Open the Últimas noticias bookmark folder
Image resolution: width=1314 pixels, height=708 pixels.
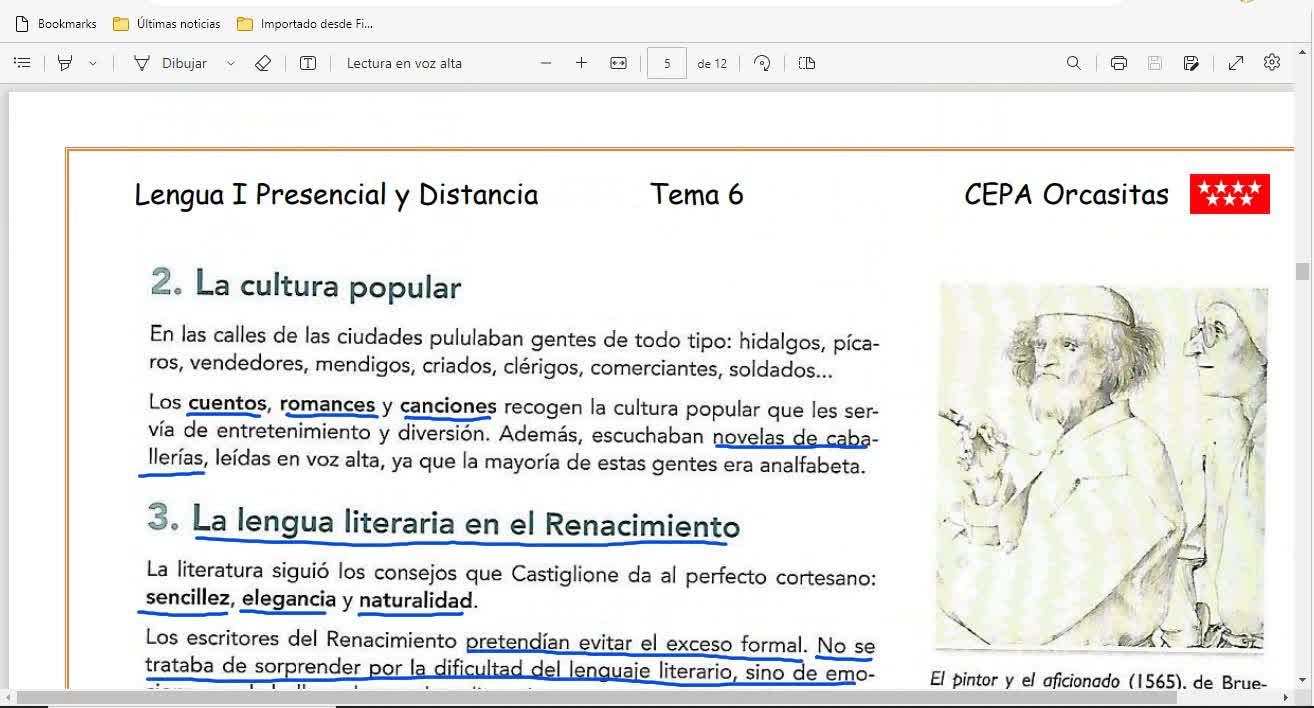(x=167, y=23)
